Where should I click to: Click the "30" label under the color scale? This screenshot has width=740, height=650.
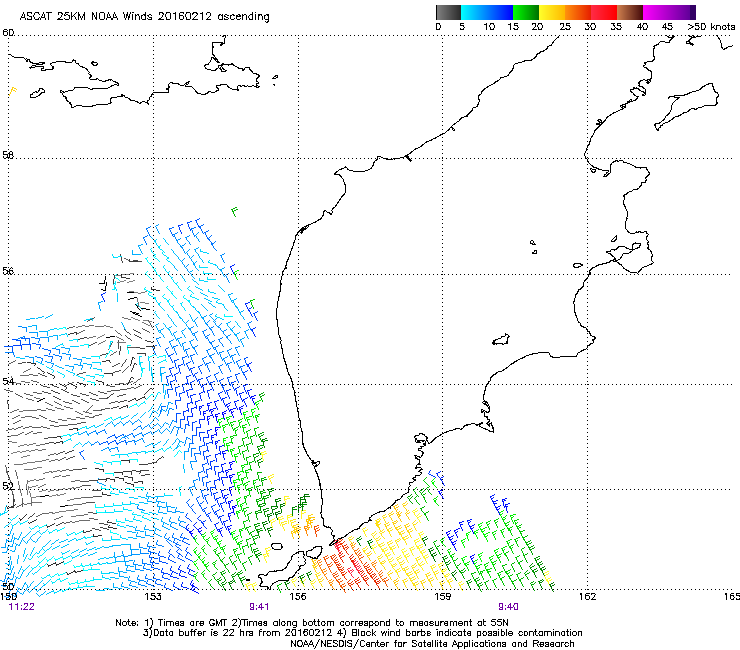click(590, 27)
